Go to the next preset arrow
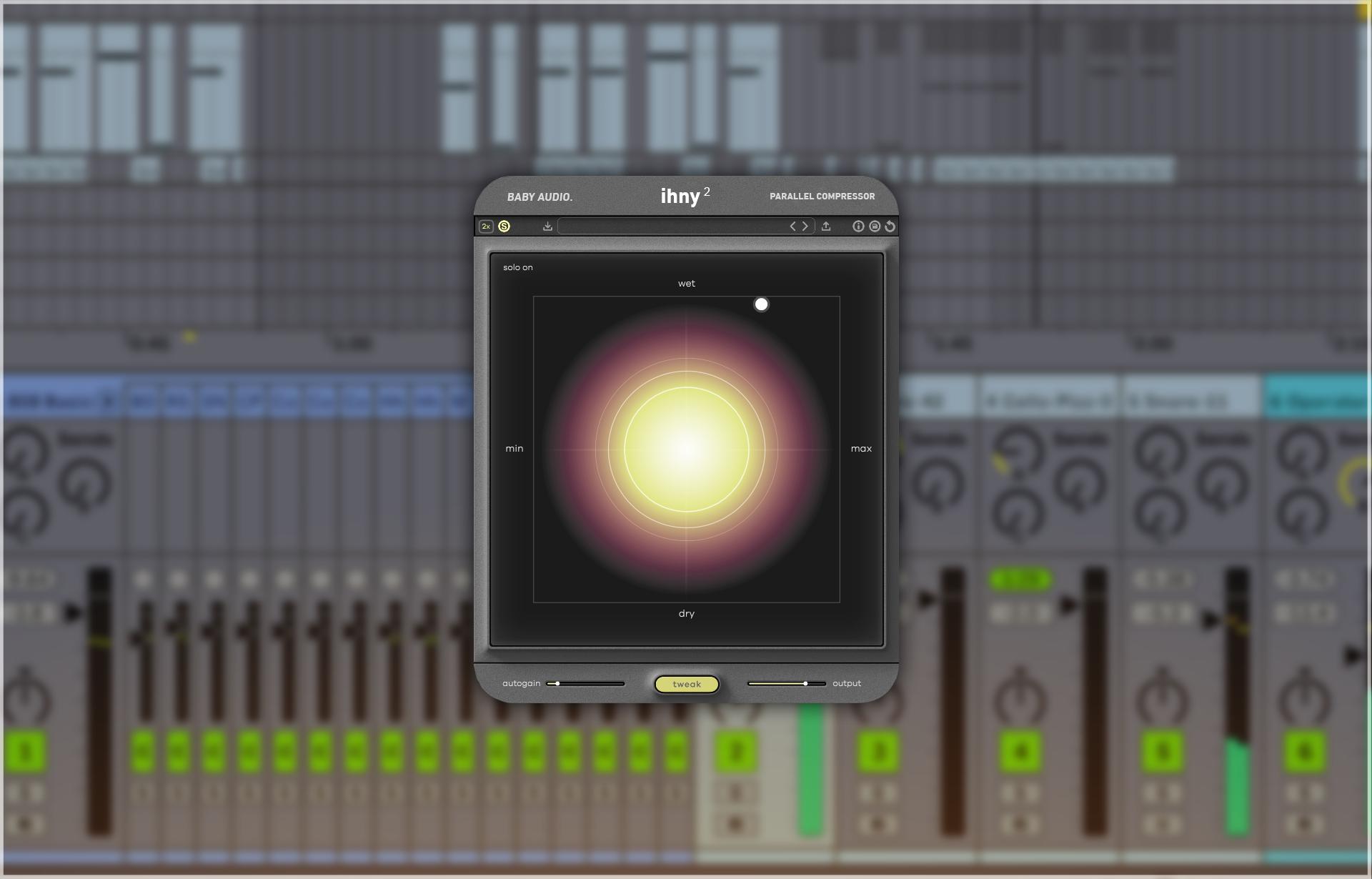The image size is (1372, 879). pos(805,227)
